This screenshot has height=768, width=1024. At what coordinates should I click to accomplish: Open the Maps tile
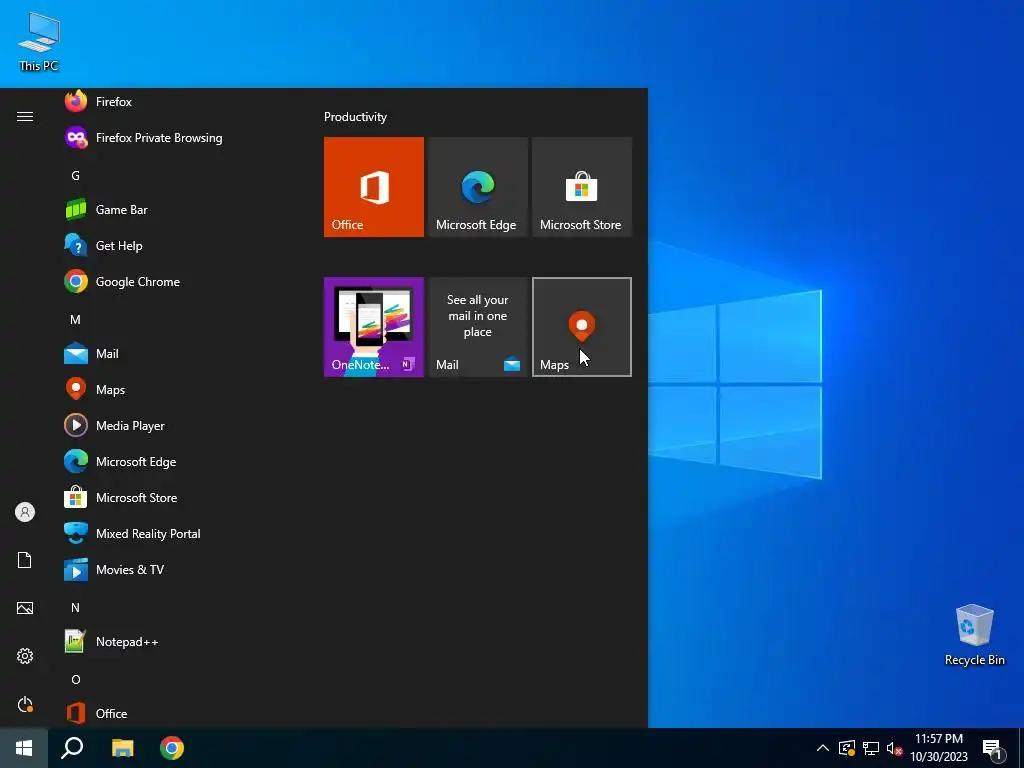[582, 327]
